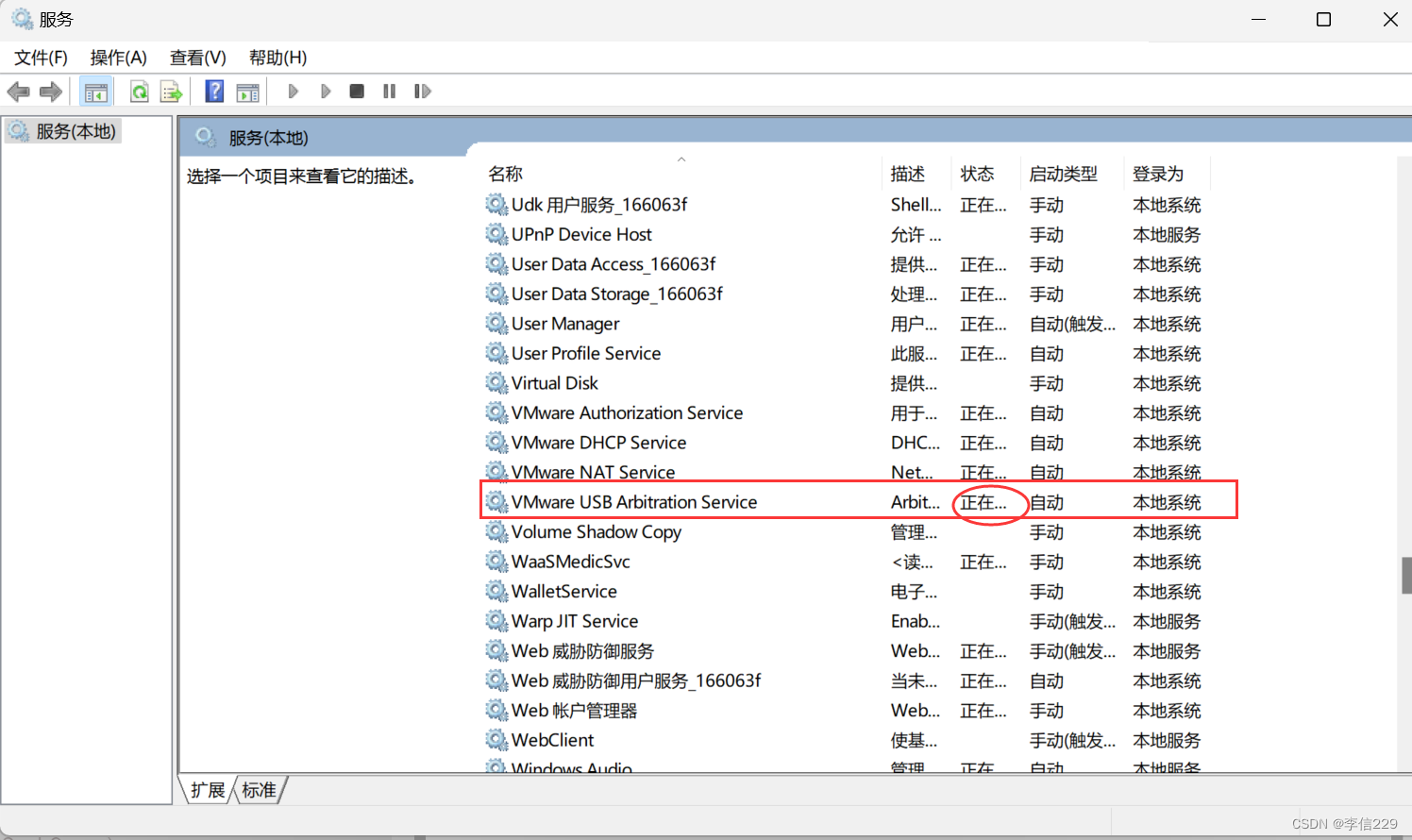1412x840 pixels.
Task: Select the User Data Storage_166063f service
Action: [x=617, y=294]
